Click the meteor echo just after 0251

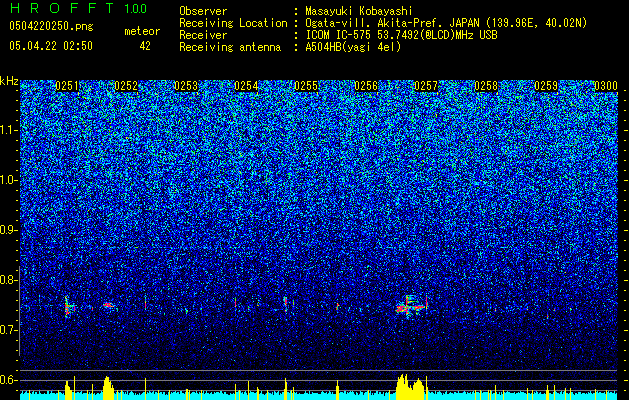(69, 307)
